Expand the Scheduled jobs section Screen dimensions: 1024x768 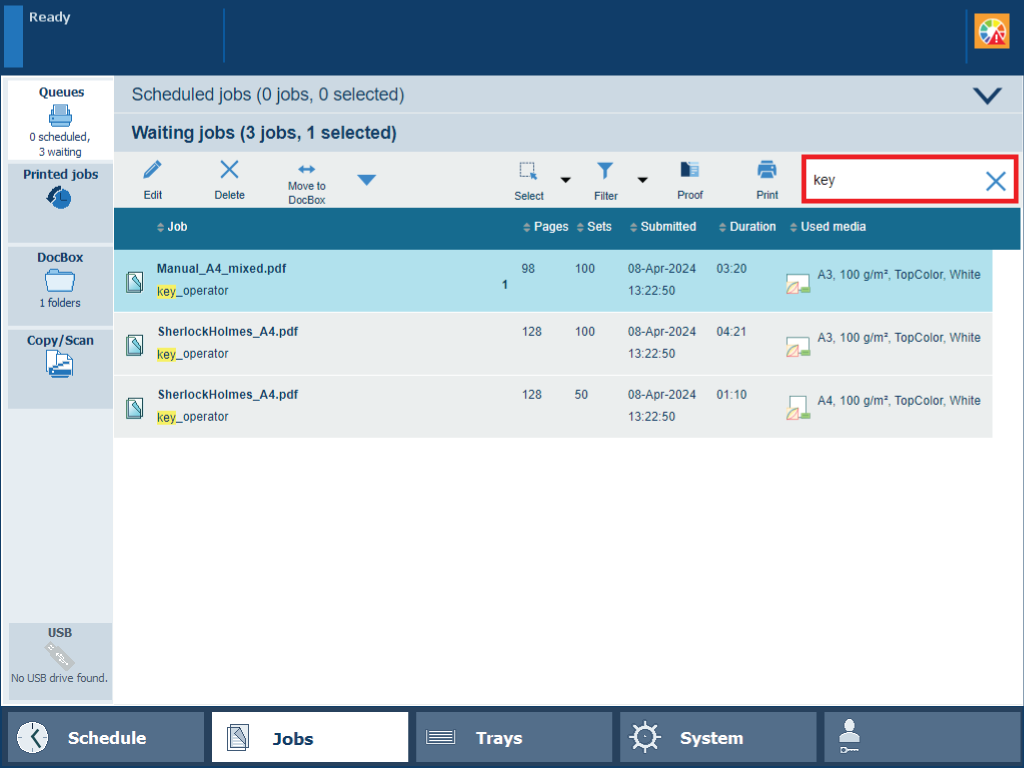click(987, 96)
